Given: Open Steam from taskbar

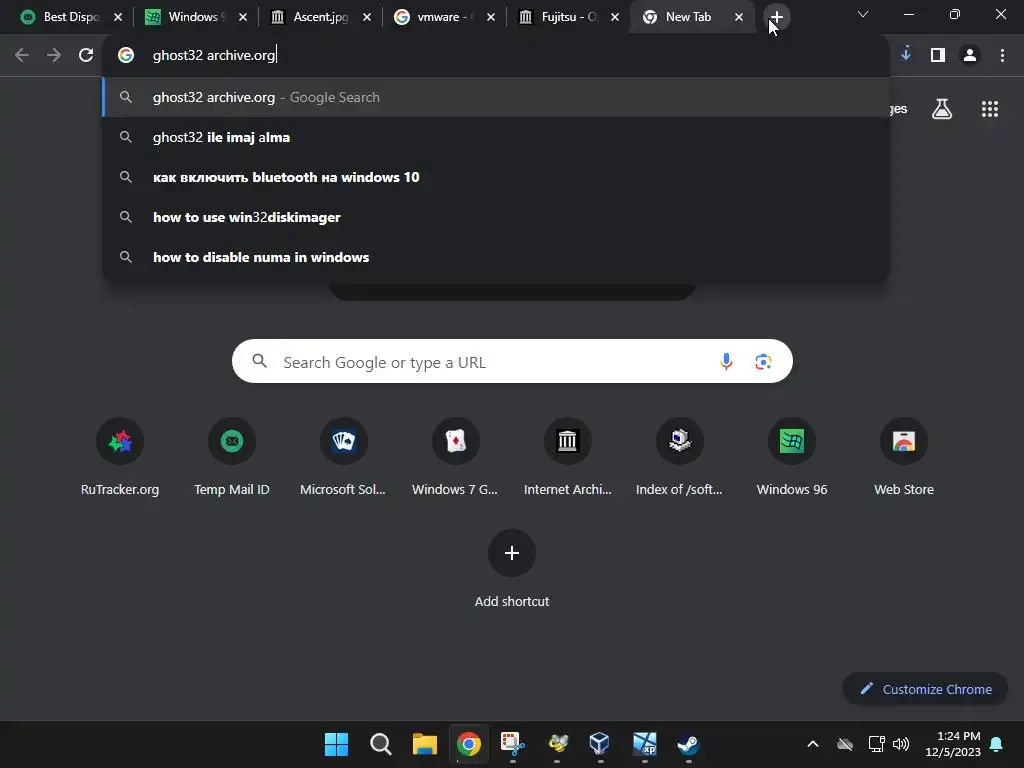Looking at the screenshot, I should 688,744.
